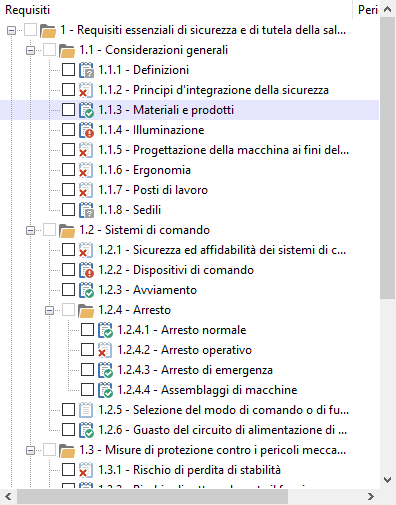Click the unknown-status icon beside 1.1.1 Definizioni
Screen dimensions: 396x505
click(86, 70)
